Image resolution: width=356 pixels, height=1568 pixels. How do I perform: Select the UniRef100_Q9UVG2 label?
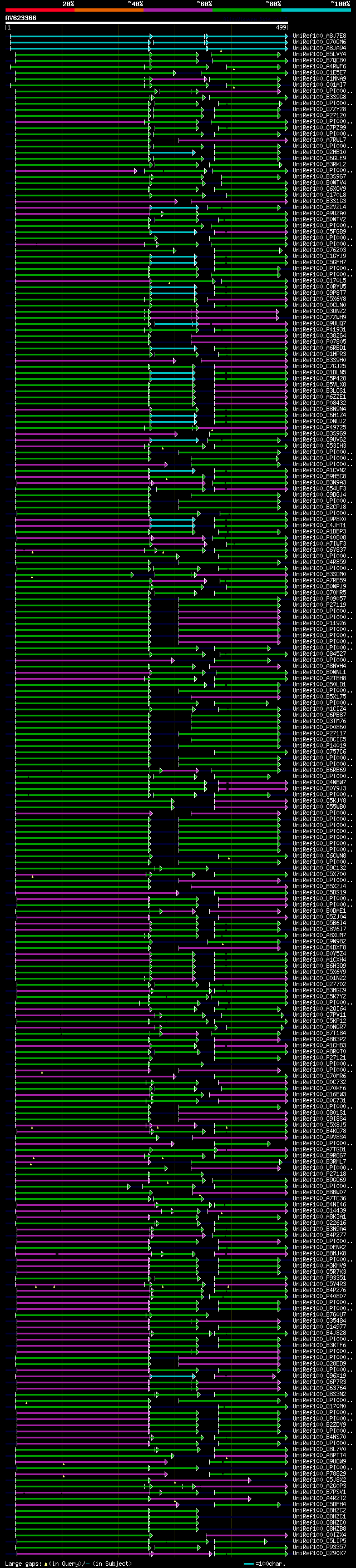click(319, 439)
